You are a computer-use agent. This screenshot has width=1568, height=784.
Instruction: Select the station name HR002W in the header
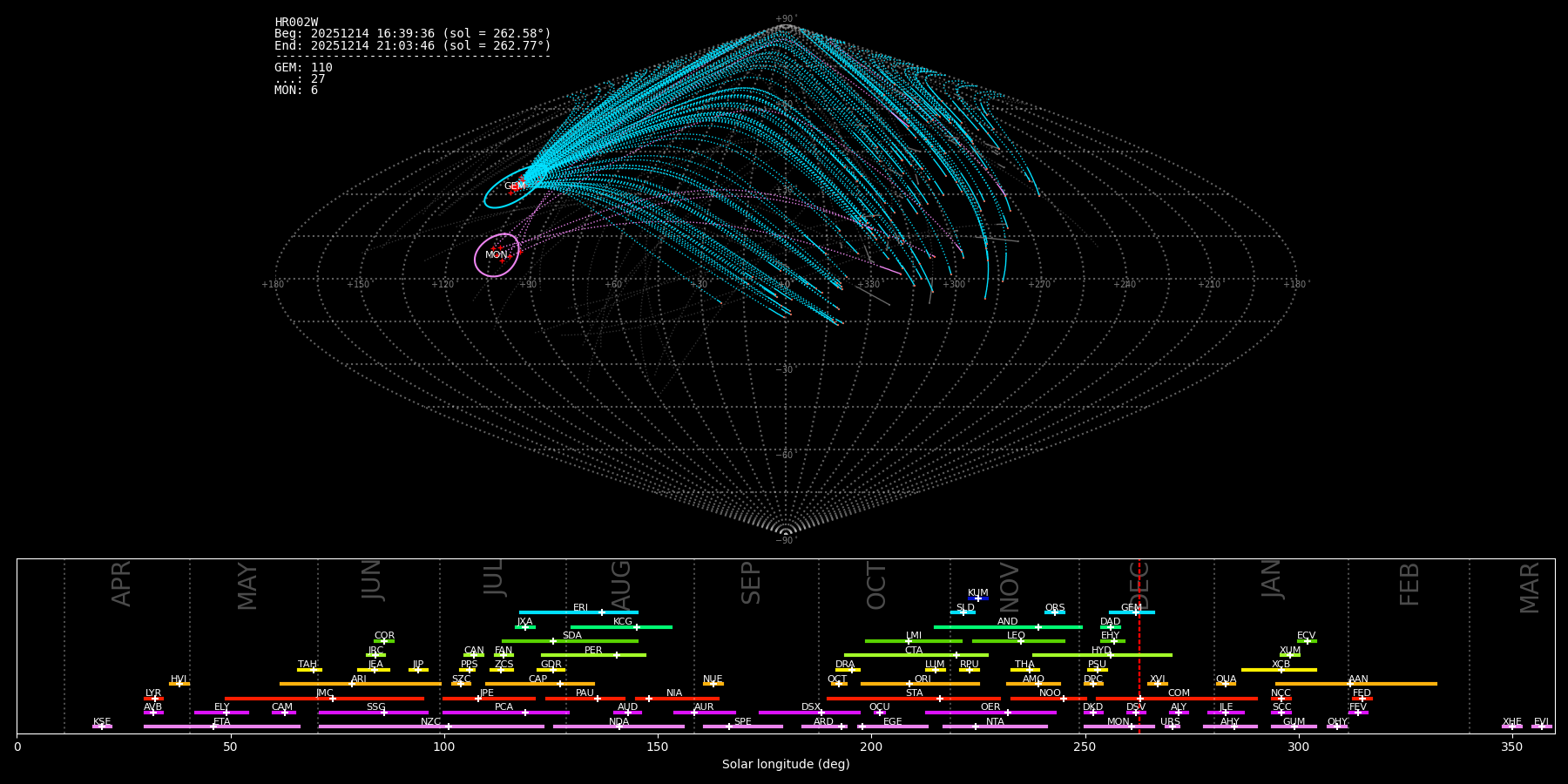296,23
